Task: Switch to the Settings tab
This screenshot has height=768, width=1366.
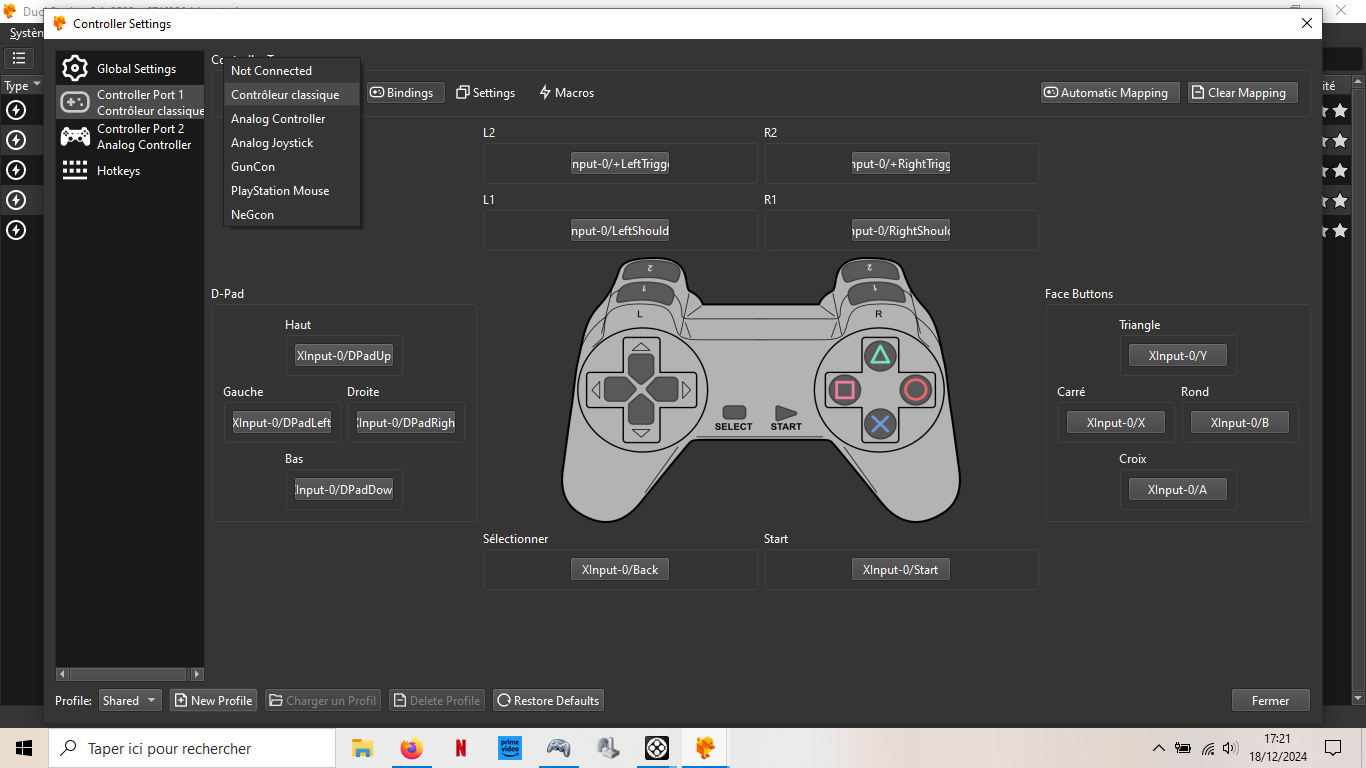Action: coord(485,93)
